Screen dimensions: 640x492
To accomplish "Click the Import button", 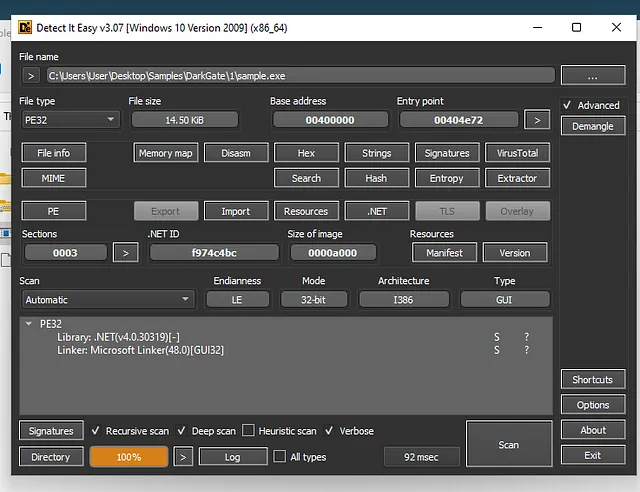I will pyautogui.click(x=236, y=211).
